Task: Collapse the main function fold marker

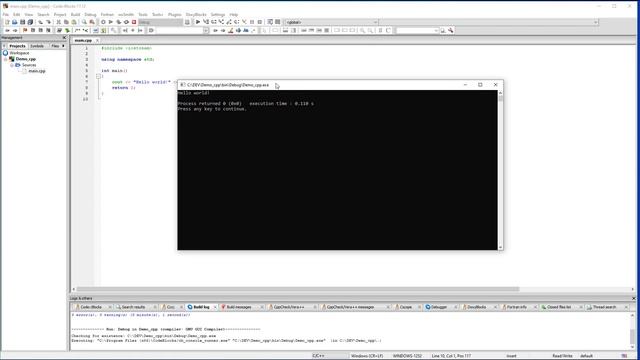Action: click(98, 76)
